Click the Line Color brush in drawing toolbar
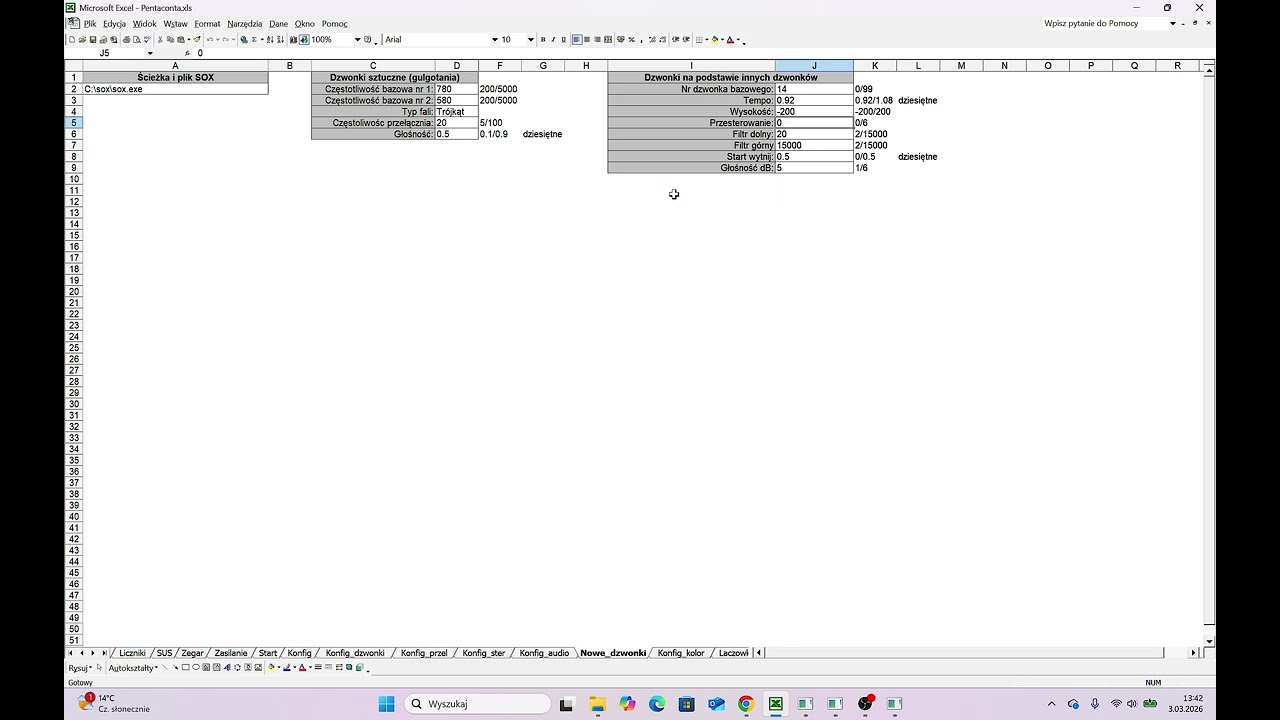 pyautogui.click(x=287, y=667)
